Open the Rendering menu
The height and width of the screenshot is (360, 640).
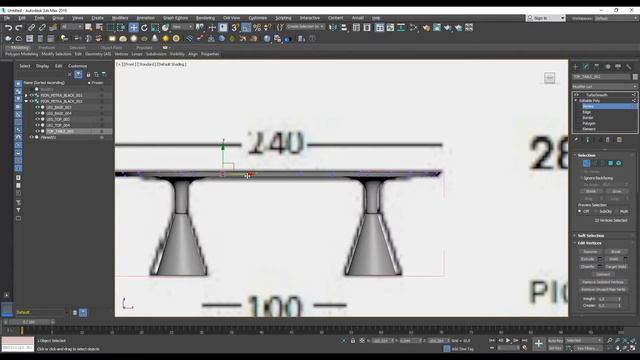point(205,18)
